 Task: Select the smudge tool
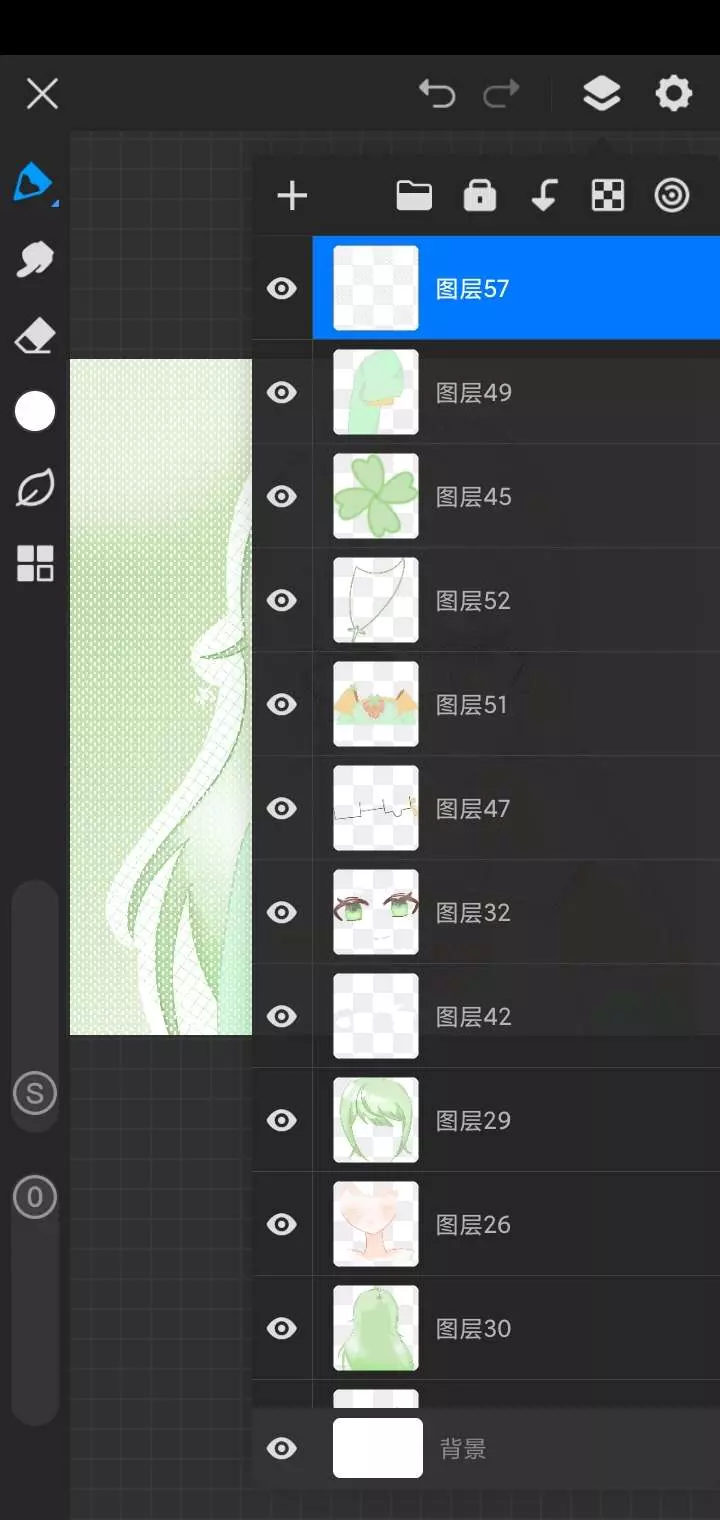(x=35, y=259)
